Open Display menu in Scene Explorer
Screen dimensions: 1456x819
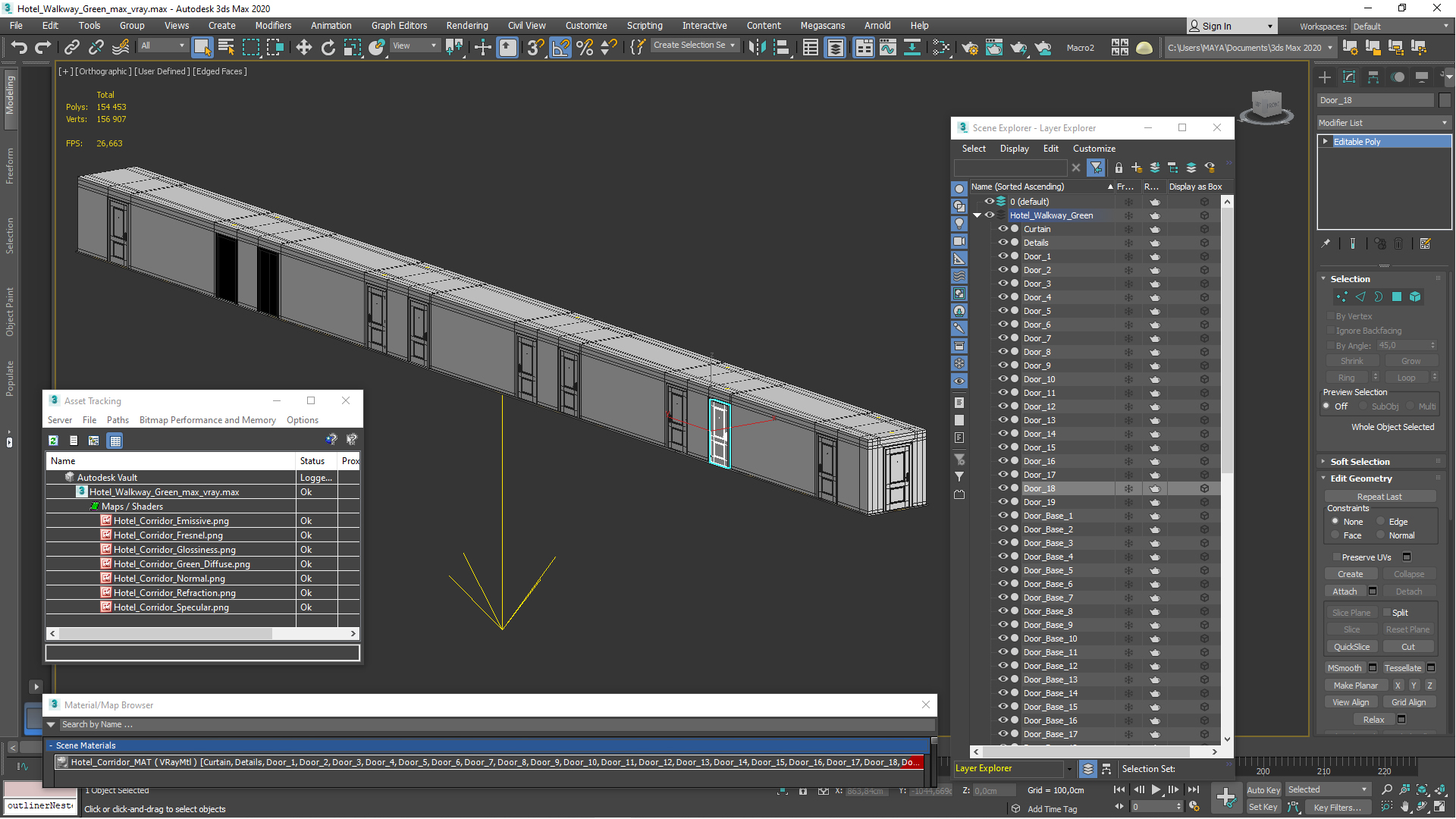coord(1014,149)
